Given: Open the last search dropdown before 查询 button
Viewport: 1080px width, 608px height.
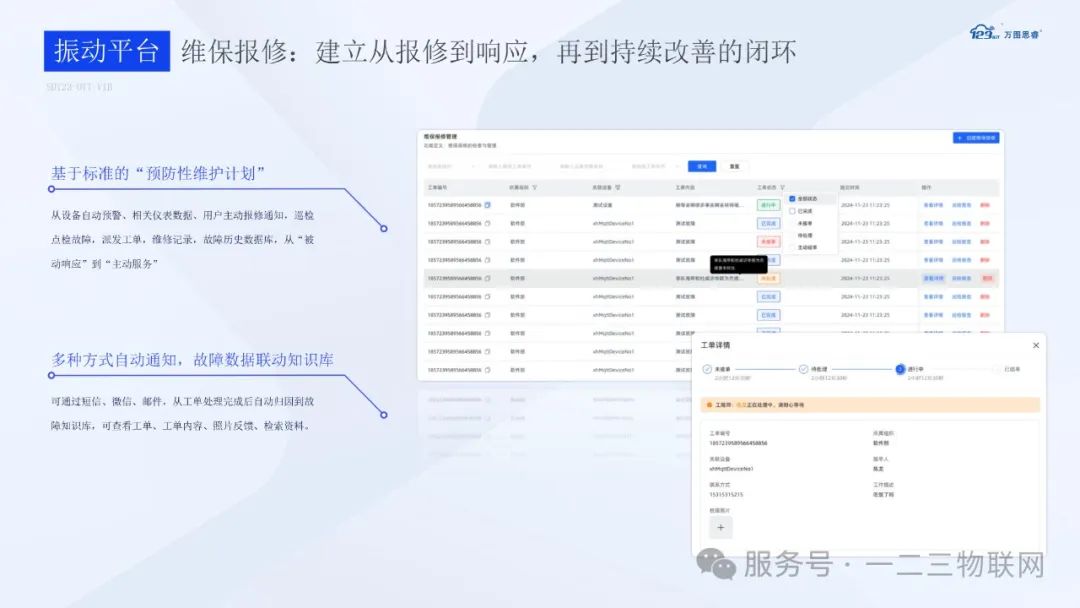Looking at the screenshot, I should pyautogui.click(x=656, y=167).
